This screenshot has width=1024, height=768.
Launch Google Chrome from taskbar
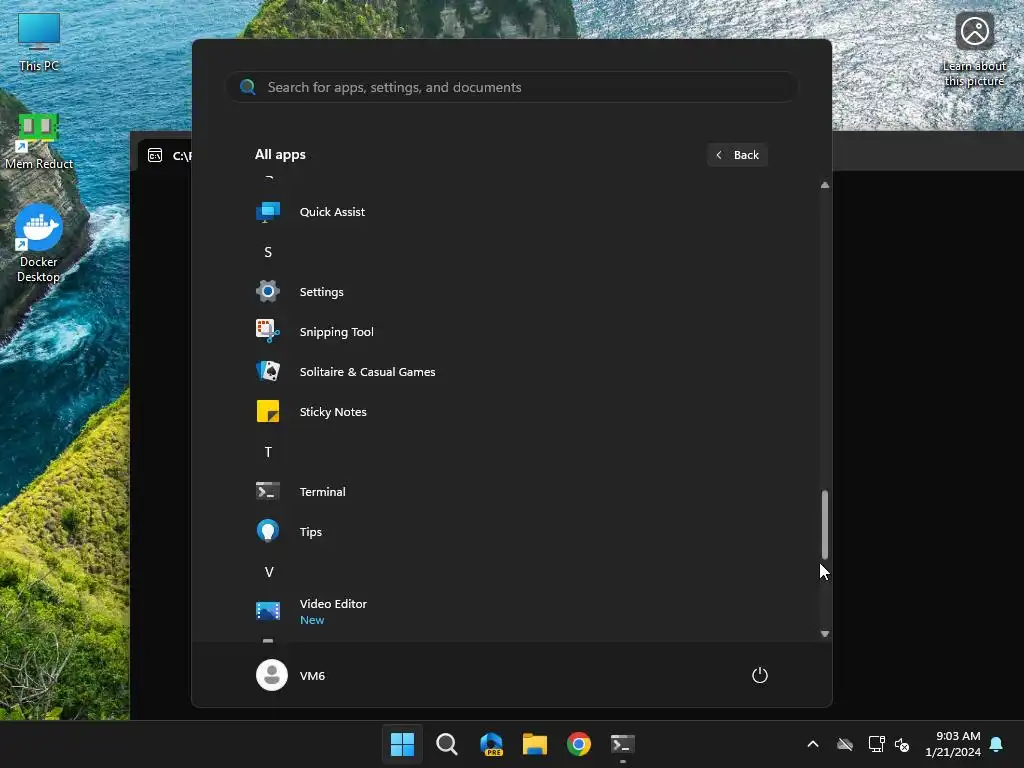579,744
